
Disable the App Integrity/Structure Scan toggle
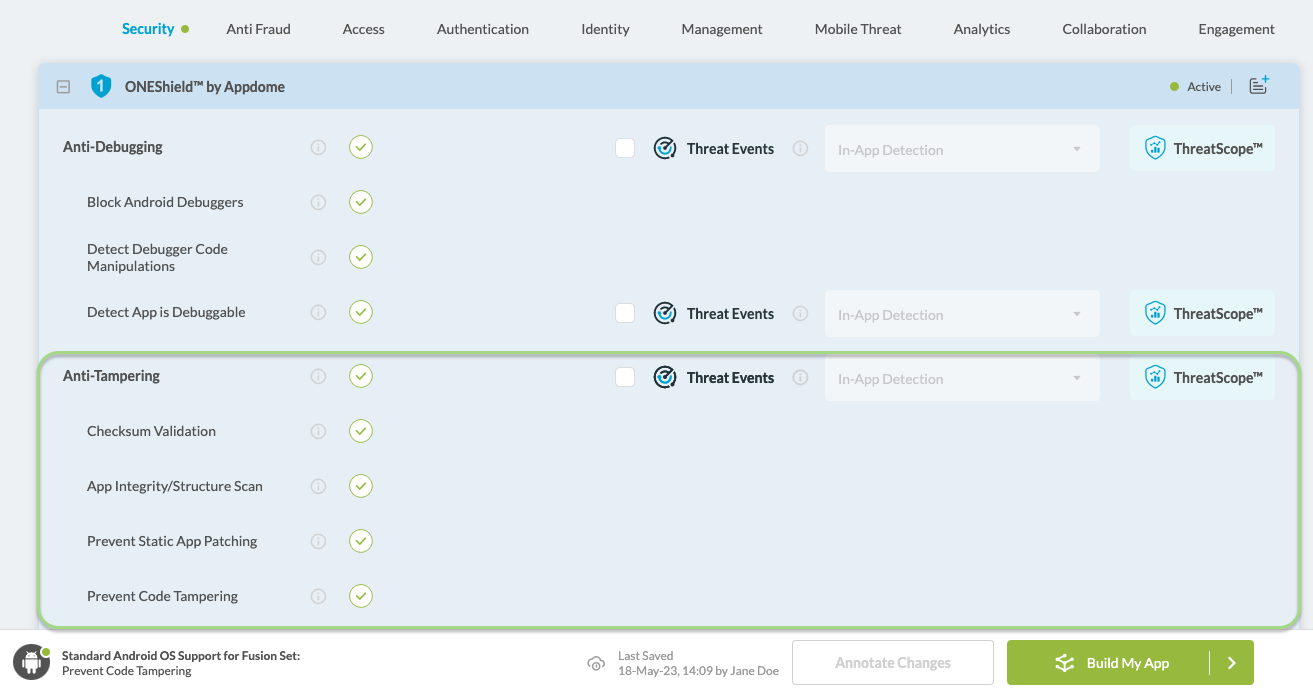point(361,486)
